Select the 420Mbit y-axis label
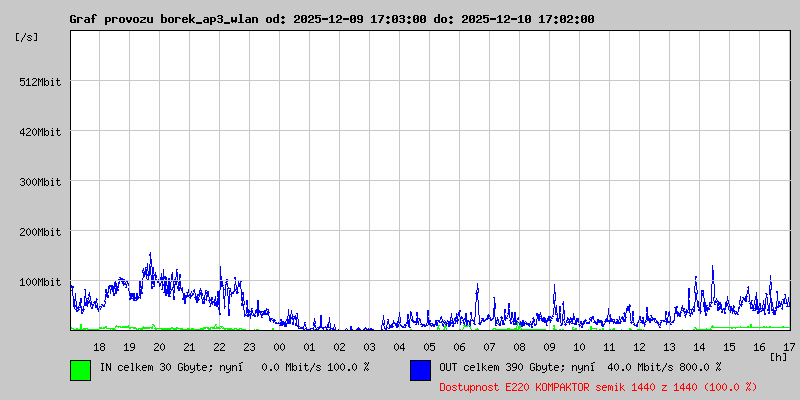This screenshot has width=800, height=400. (40, 132)
